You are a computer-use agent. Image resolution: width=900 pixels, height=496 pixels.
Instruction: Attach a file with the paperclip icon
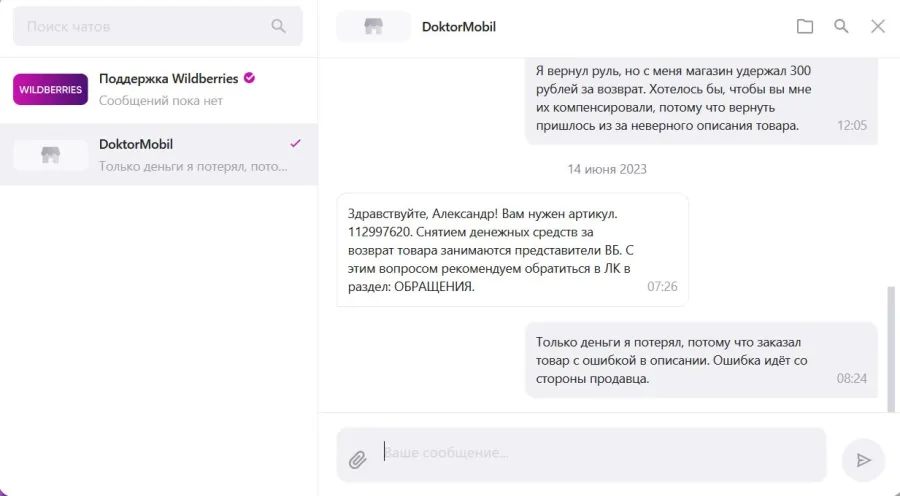[x=357, y=459]
